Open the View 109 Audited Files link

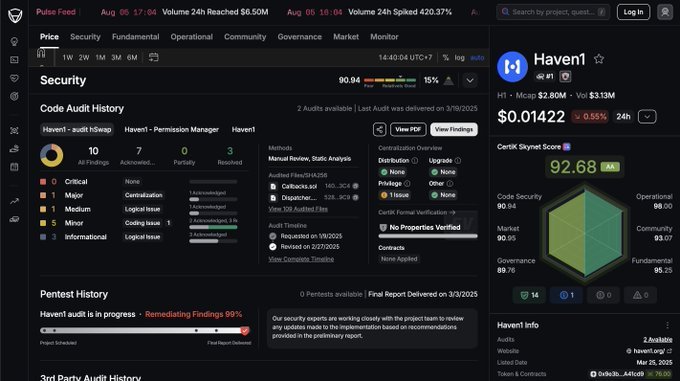[x=298, y=209]
